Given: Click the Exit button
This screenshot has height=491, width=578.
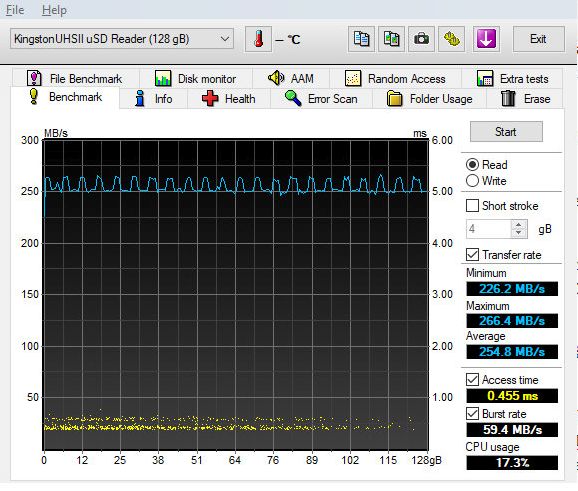Looking at the screenshot, I should tap(538, 39).
